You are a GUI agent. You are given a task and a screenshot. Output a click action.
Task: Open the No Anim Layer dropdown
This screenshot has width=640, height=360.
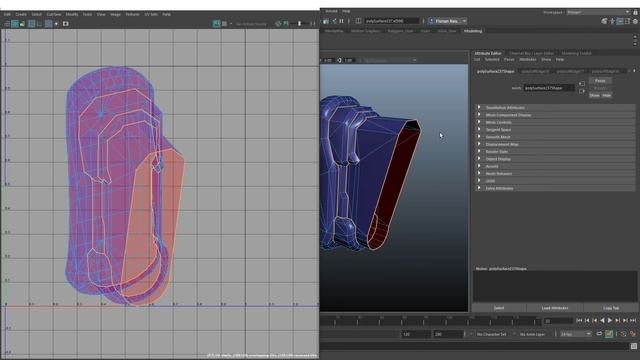click(533, 334)
